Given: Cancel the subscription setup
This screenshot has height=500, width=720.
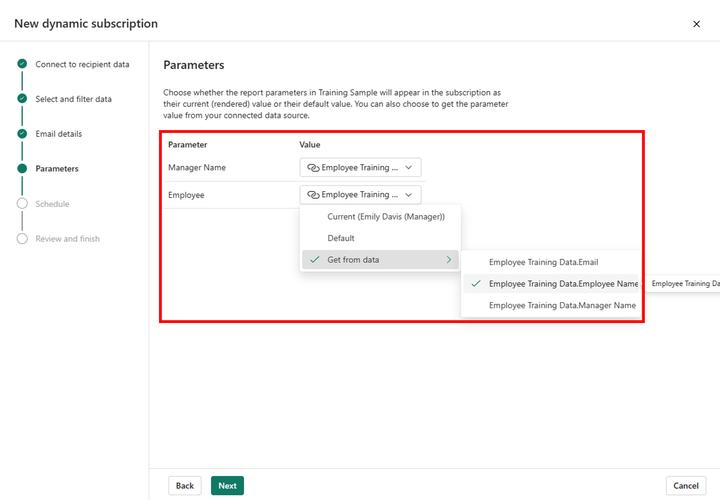Looking at the screenshot, I should tap(685, 486).
